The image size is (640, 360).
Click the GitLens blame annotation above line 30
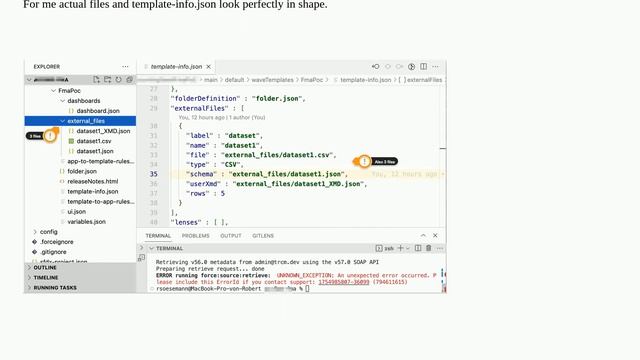222,118
